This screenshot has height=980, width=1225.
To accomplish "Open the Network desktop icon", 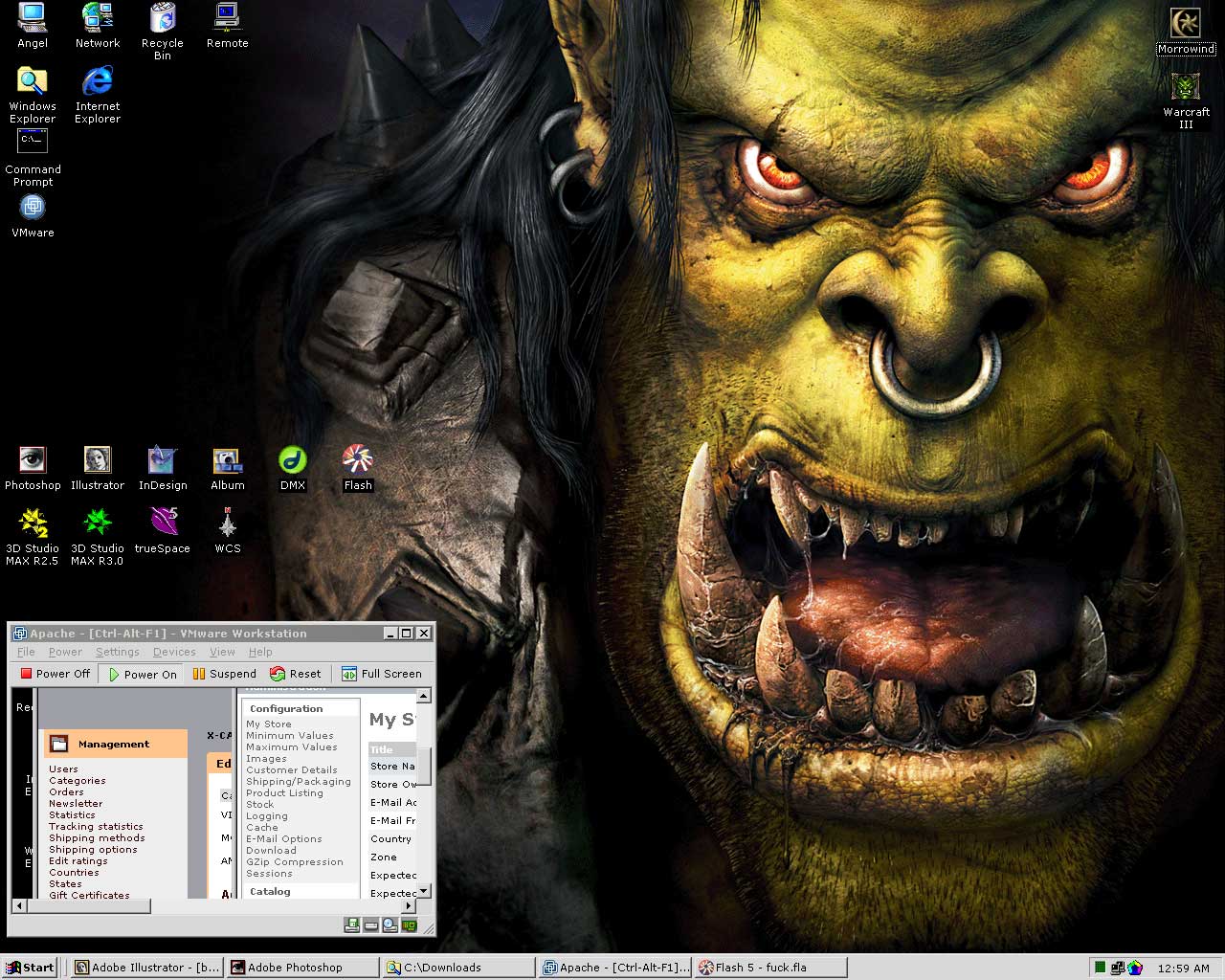I will 98,26.
